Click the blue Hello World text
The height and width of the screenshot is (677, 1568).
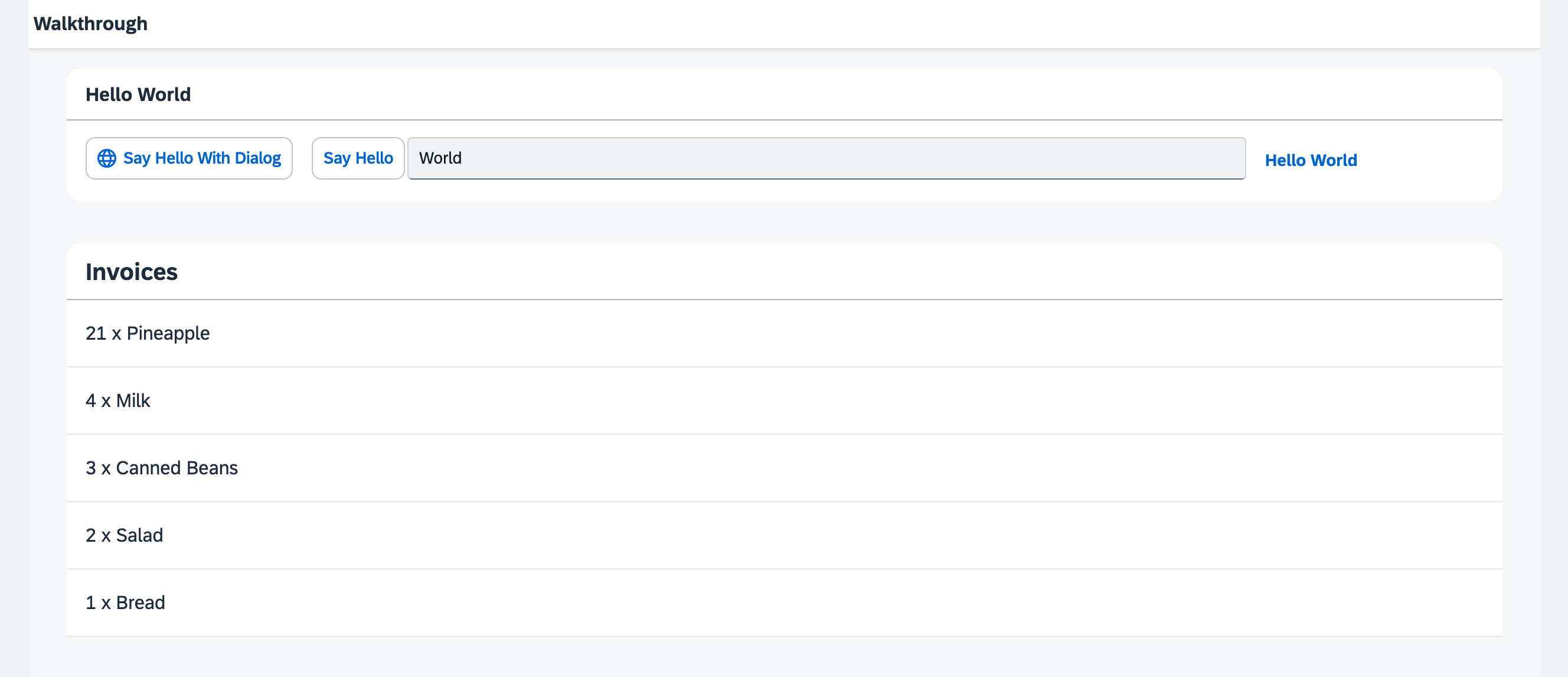tap(1311, 160)
